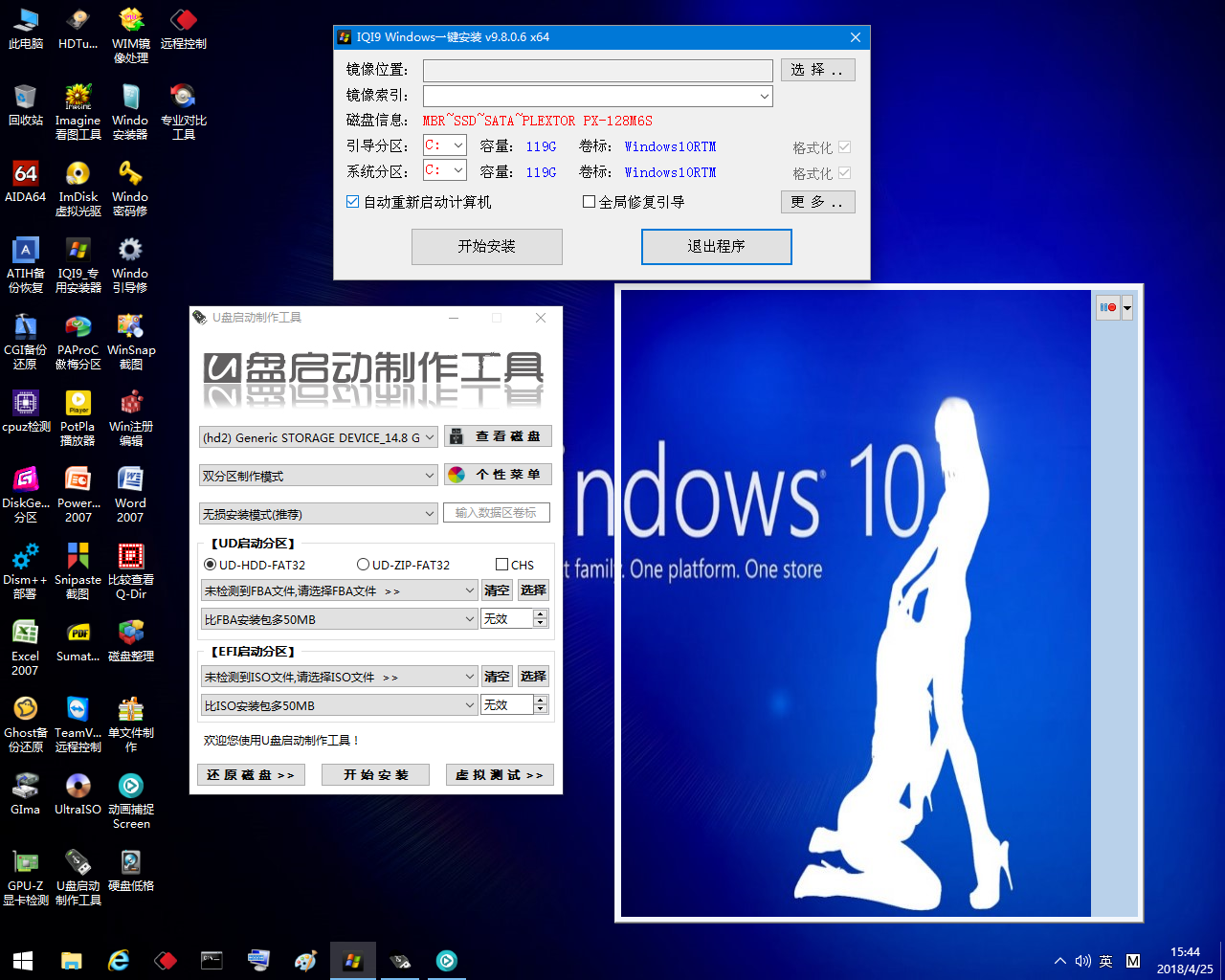
Task: Expand the 未检测到ISO文件 dropdown
Action: click(469, 677)
